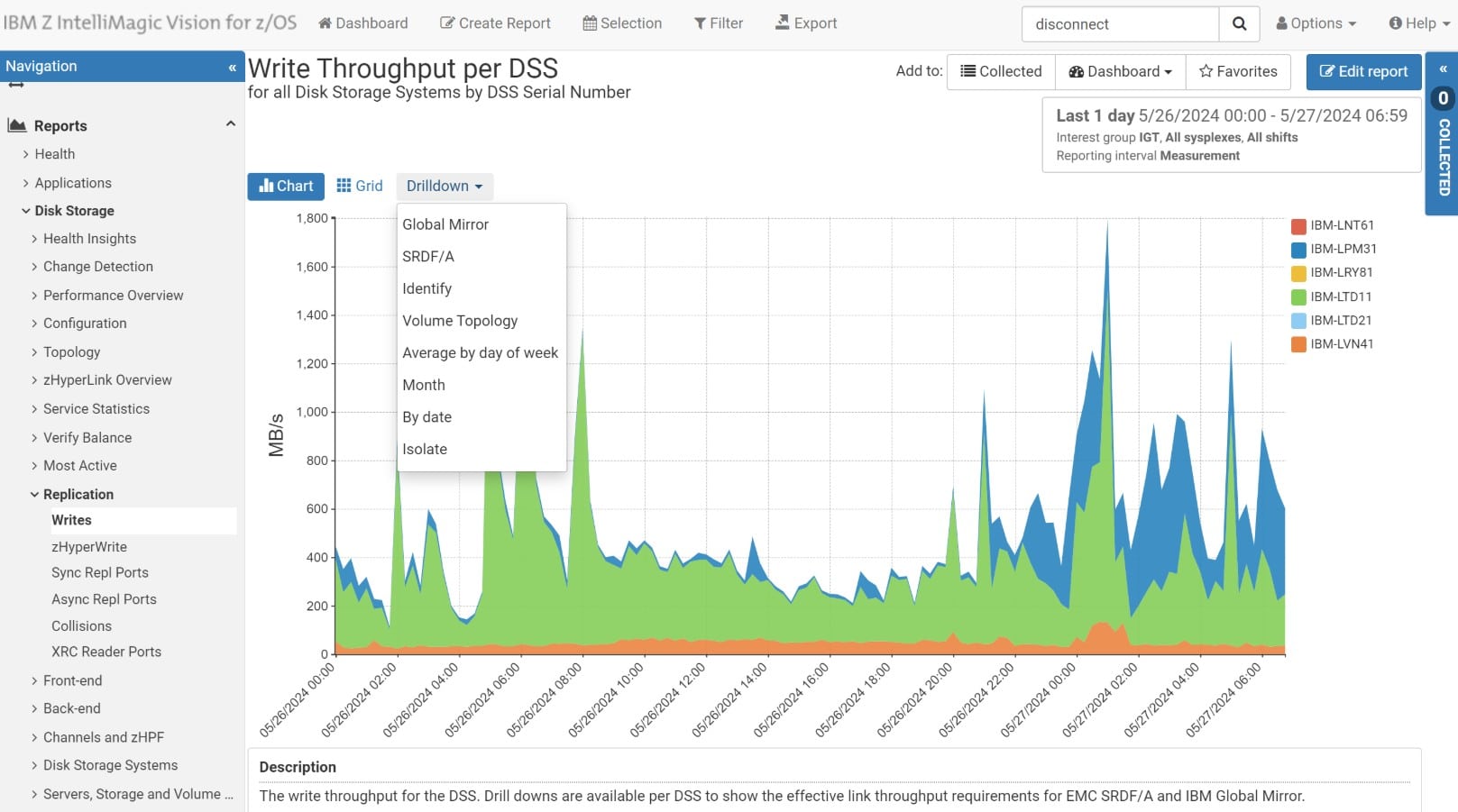Choose Volume Topology drilldown option
The width and height of the screenshot is (1458, 812).
460,321
